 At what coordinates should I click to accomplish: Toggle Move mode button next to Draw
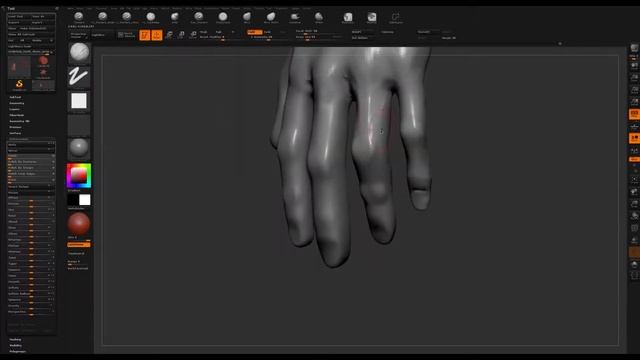click(169, 35)
